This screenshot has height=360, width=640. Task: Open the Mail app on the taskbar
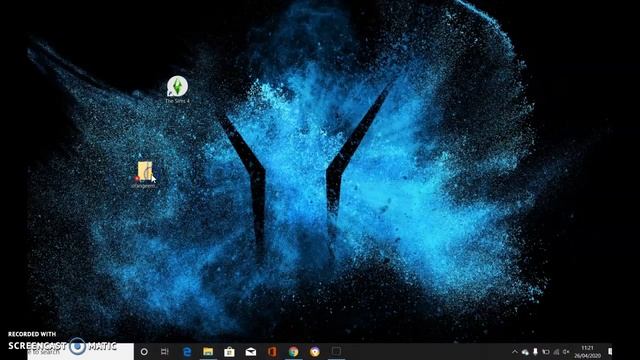pyautogui.click(x=251, y=351)
